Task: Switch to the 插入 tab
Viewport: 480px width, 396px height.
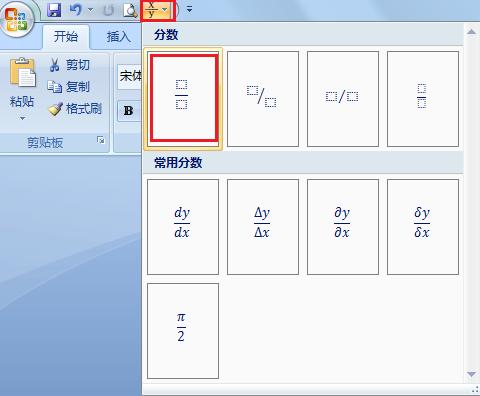Action: [119, 37]
